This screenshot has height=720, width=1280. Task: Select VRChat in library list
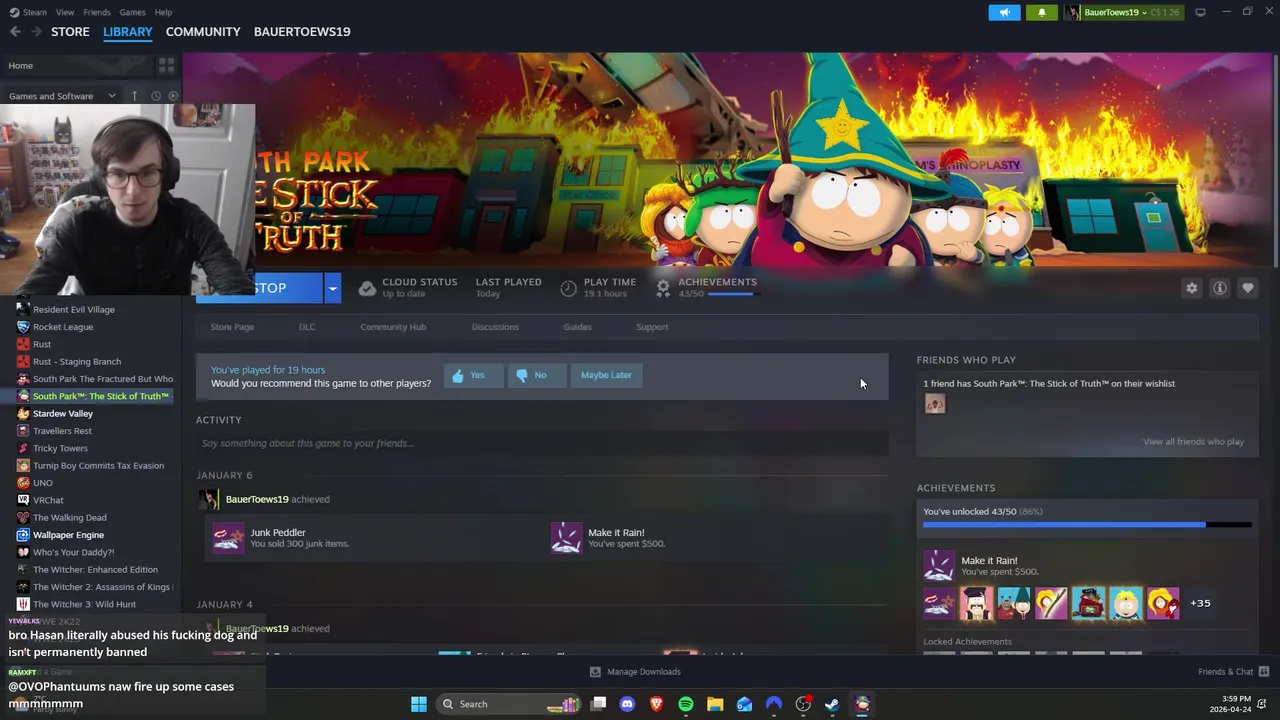point(48,500)
